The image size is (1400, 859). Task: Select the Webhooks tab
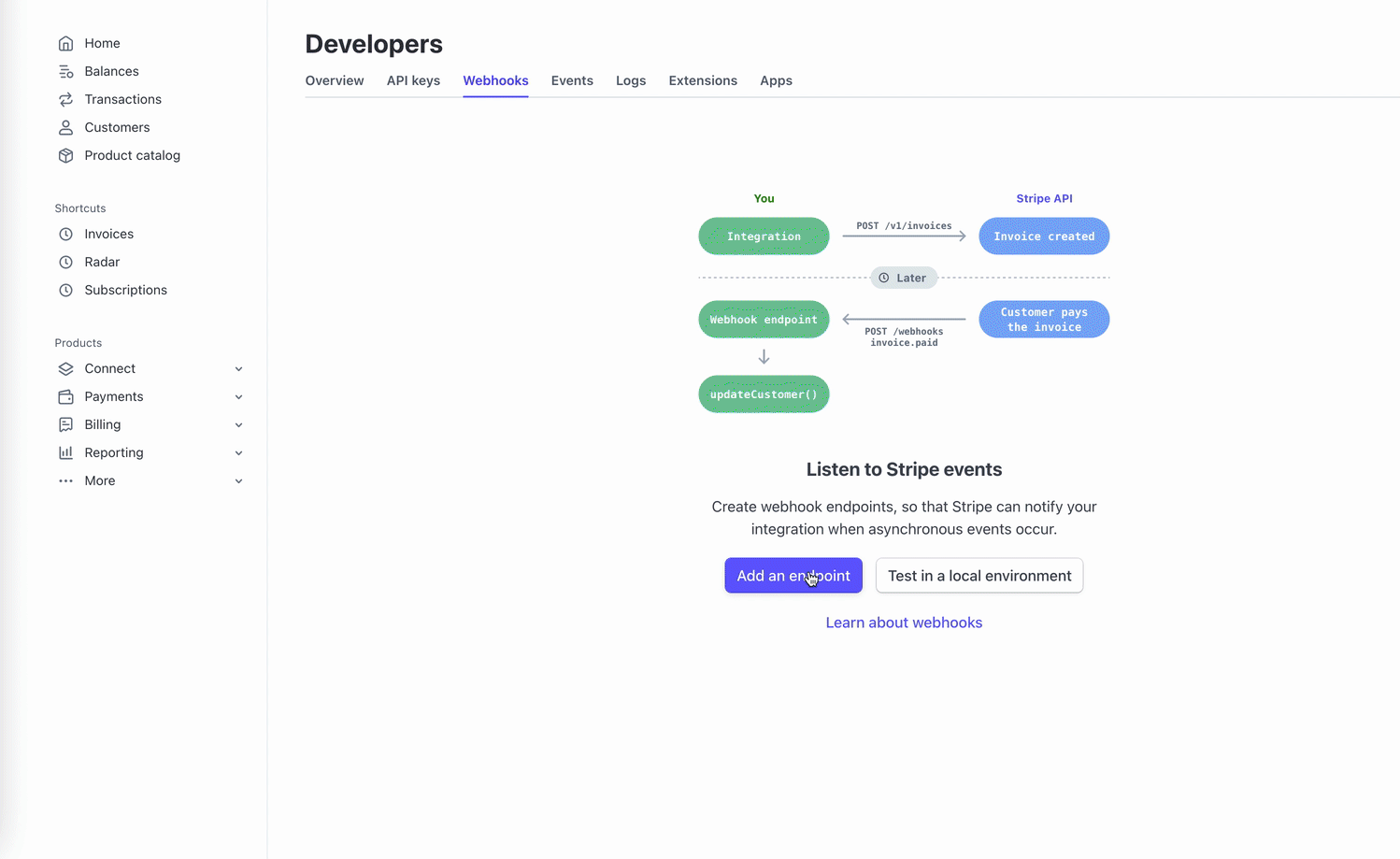click(495, 80)
